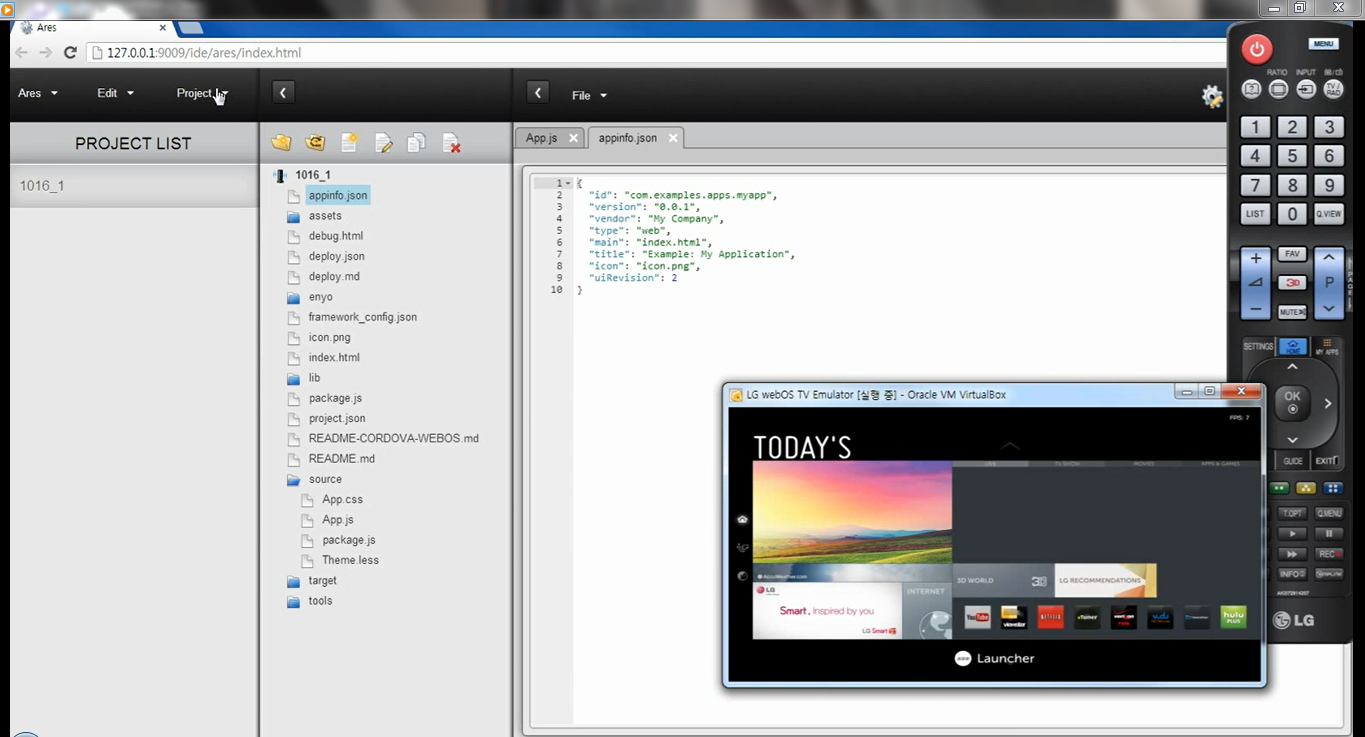The width and height of the screenshot is (1365, 737).
Task: Open index.html in the file tree
Action: click(x=334, y=357)
